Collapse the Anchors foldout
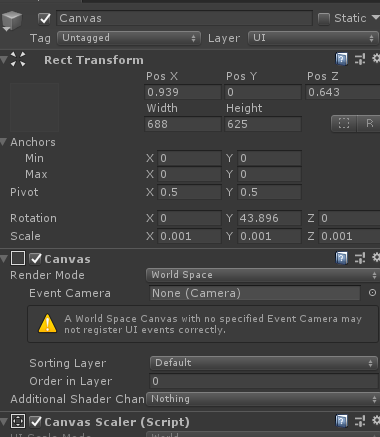Image resolution: width=380 pixels, height=437 pixels. pos(4,142)
